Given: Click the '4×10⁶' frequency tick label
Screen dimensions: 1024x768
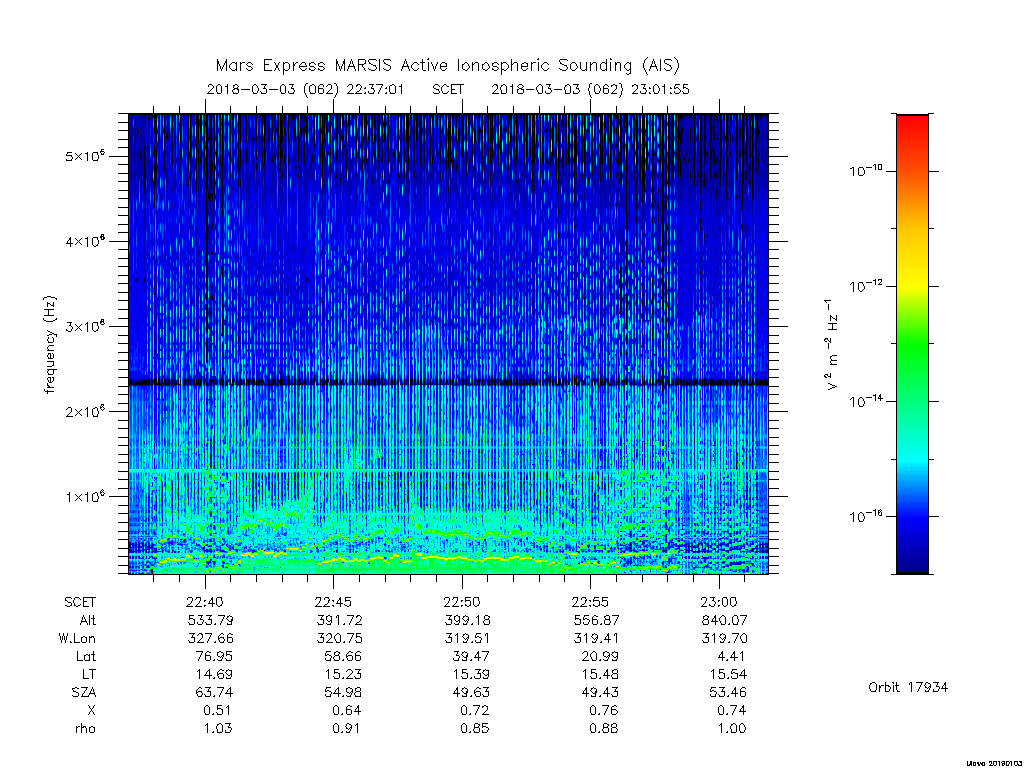Looking at the screenshot, I should click(x=84, y=241).
